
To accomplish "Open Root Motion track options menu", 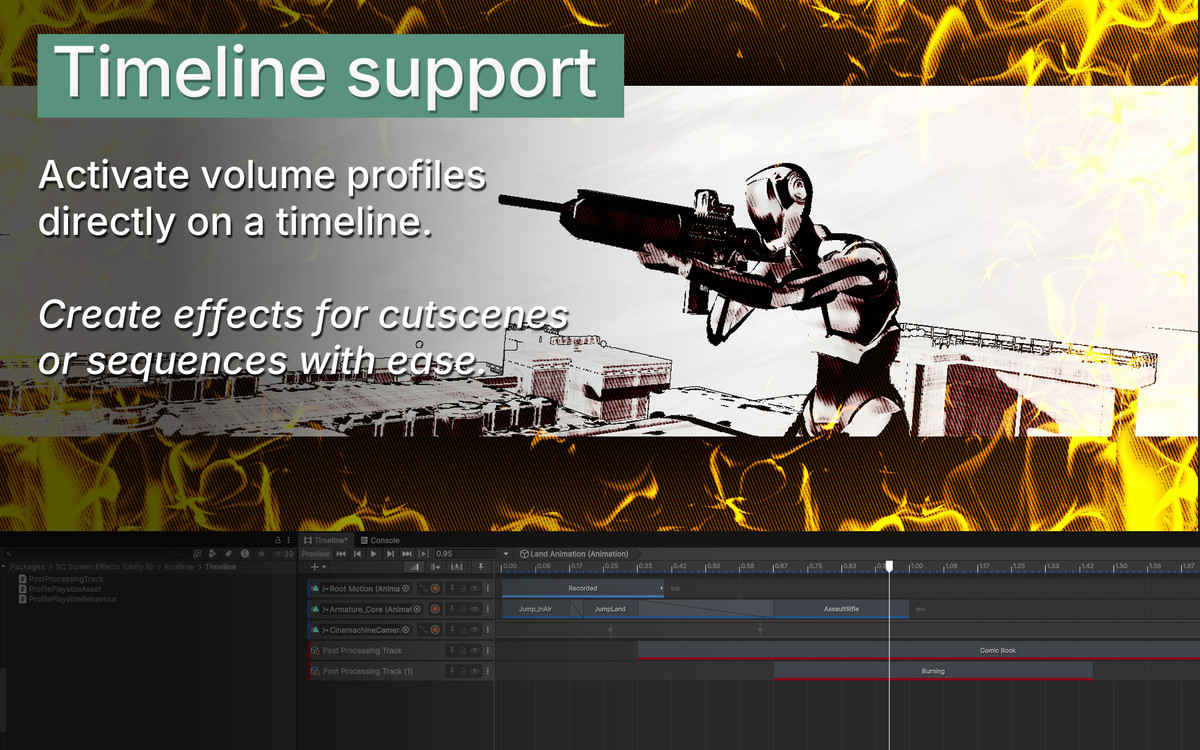I will tap(487, 589).
